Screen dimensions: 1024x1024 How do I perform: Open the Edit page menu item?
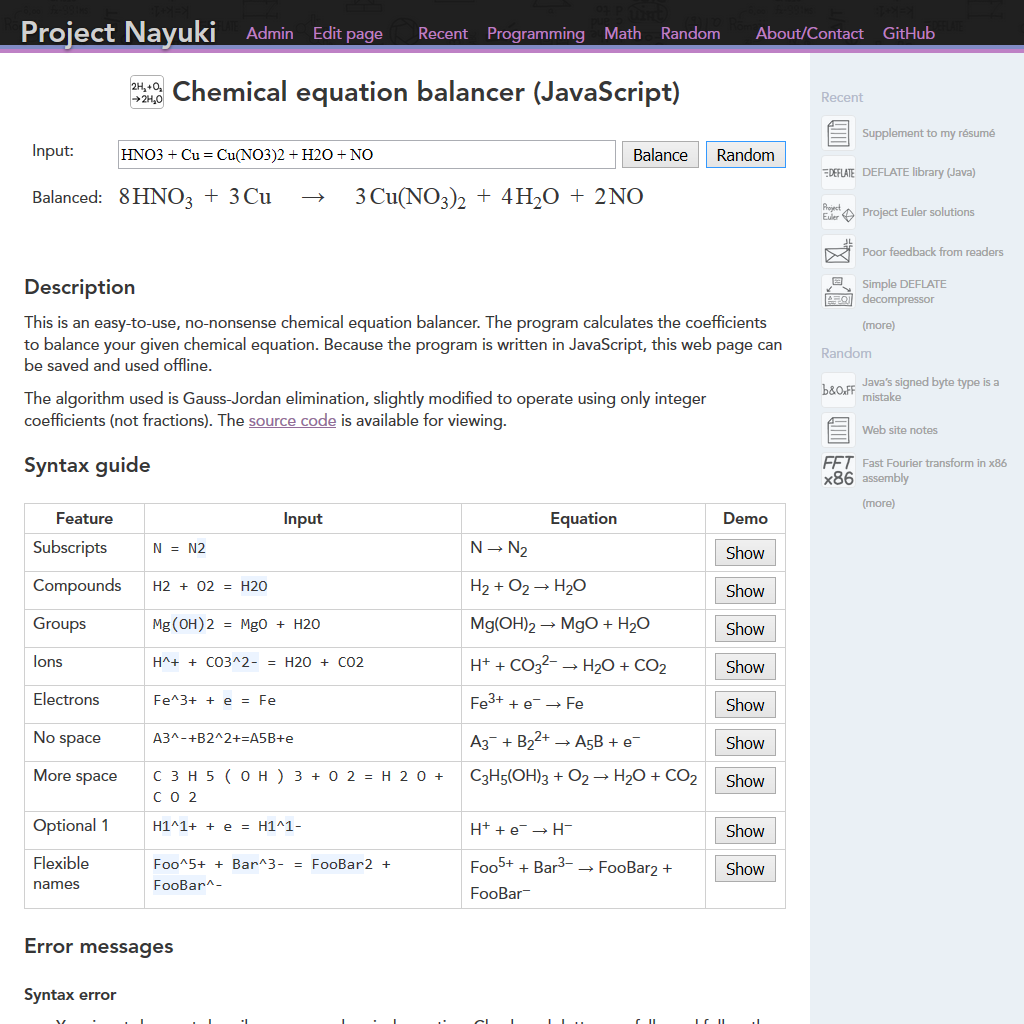coord(347,33)
